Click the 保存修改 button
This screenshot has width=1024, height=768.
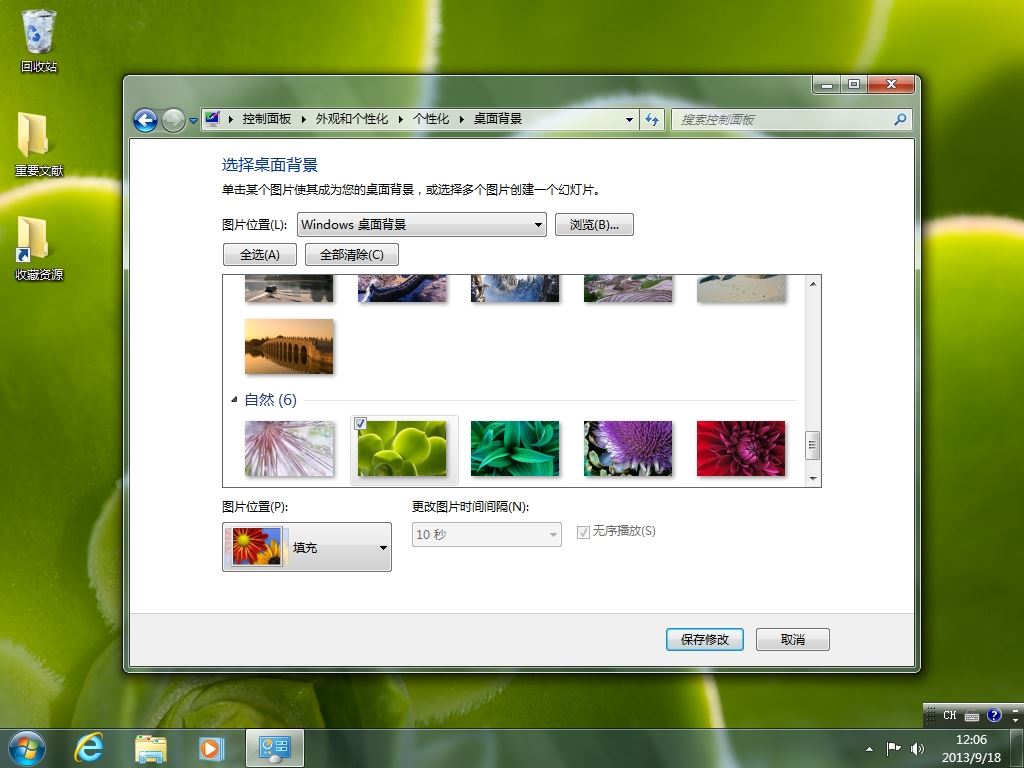point(705,640)
